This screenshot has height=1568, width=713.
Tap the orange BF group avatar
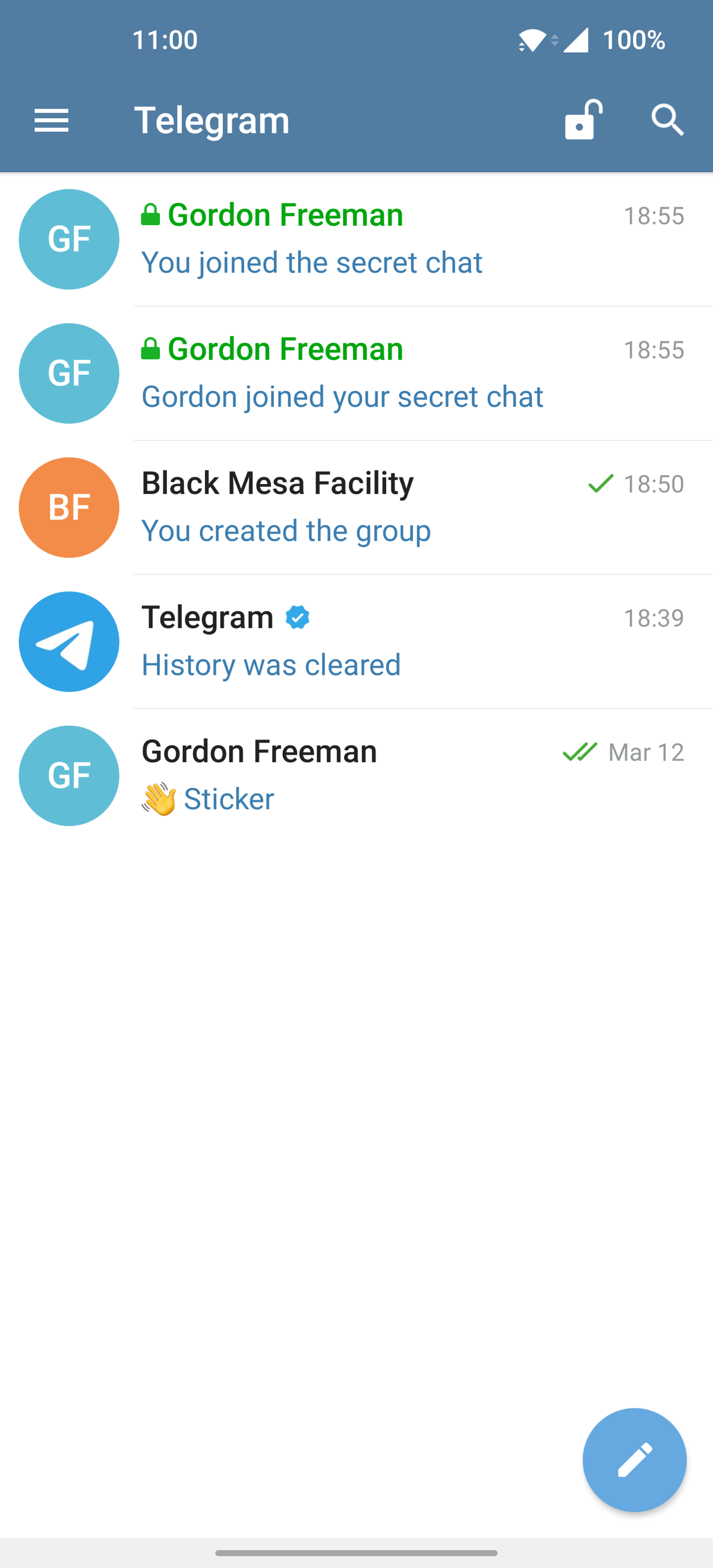(69, 508)
